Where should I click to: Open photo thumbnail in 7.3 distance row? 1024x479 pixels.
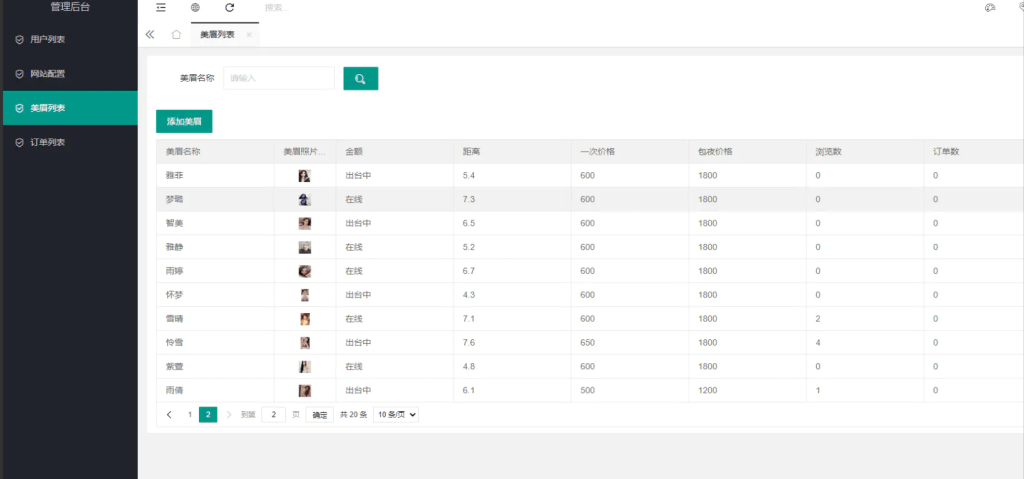click(x=304, y=199)
